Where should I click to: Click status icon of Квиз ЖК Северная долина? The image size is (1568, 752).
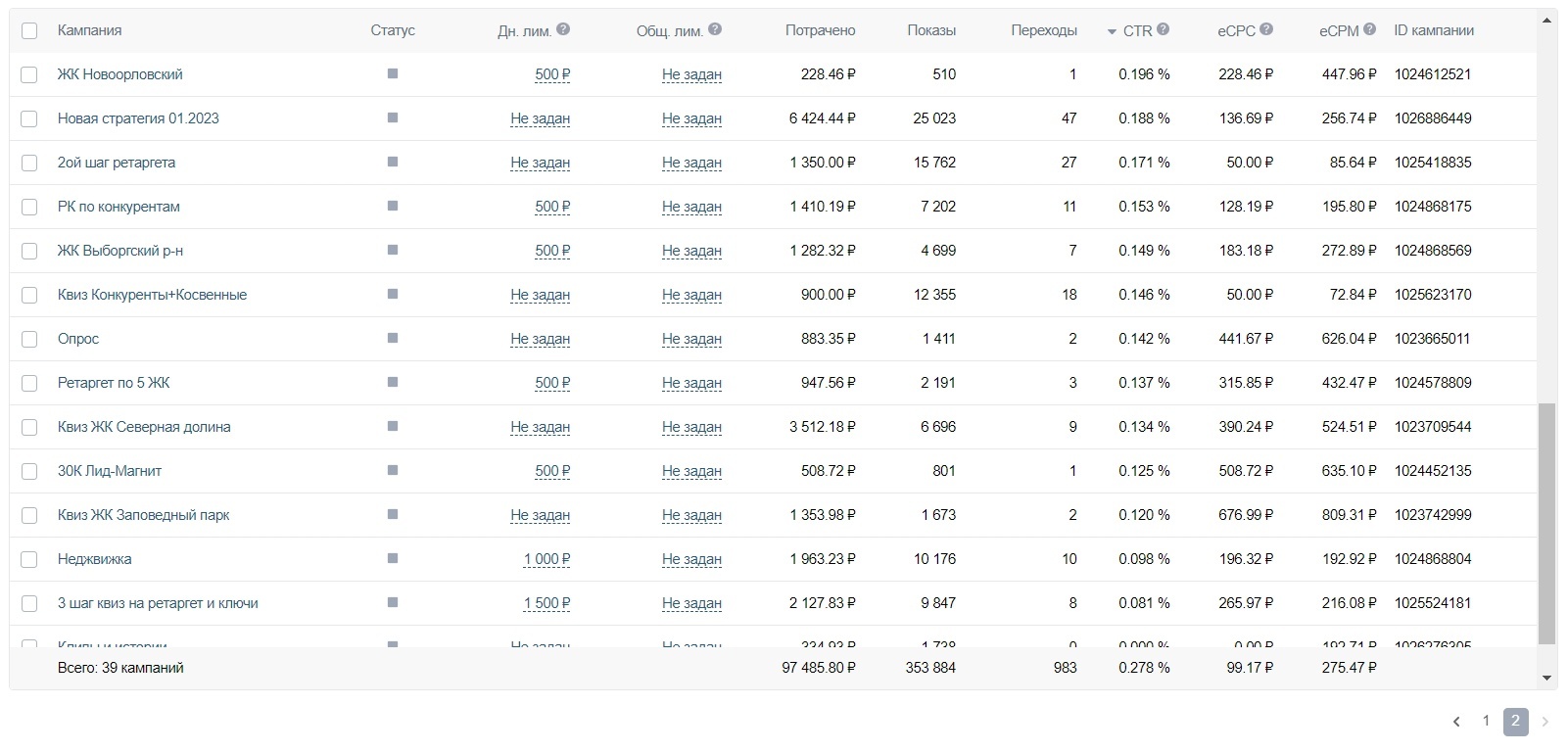tap(393, 426)
